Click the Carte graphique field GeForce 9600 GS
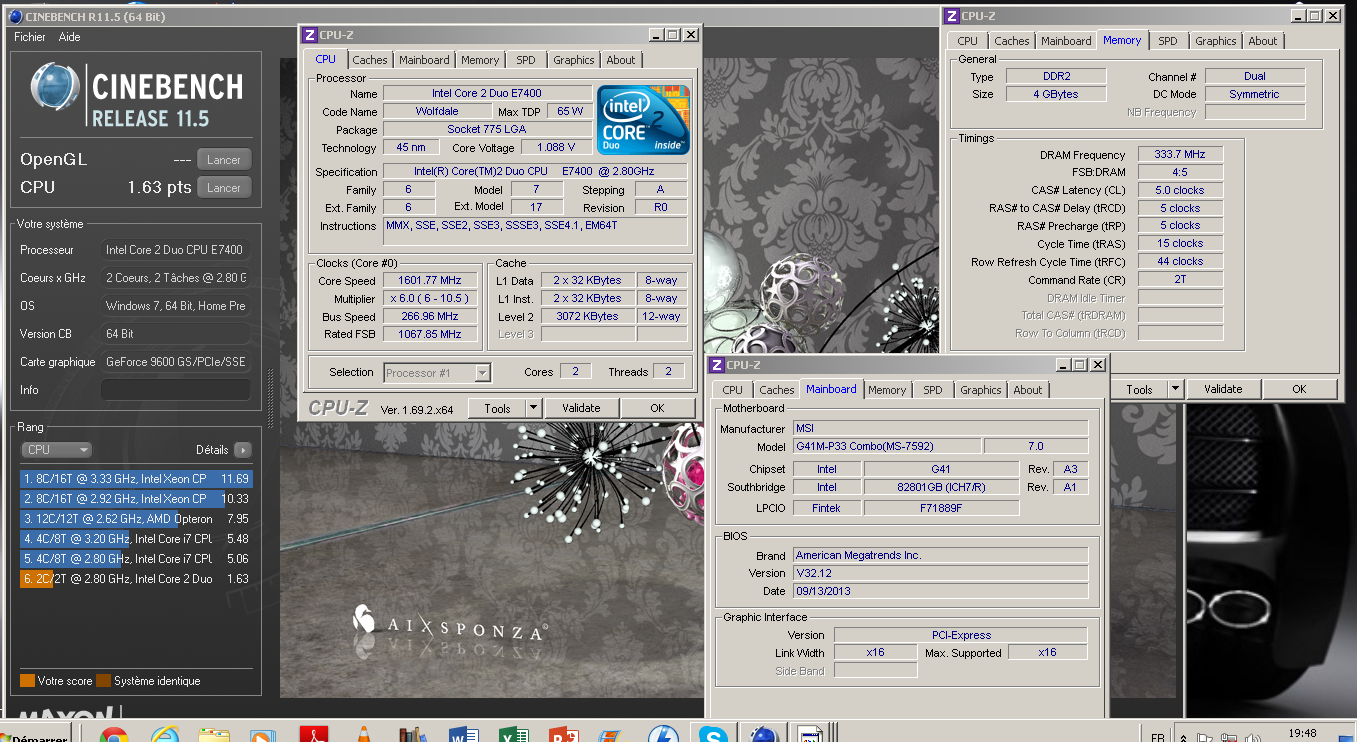The width and height of the screenshot is (1357, 742). [x=176, y=362]
